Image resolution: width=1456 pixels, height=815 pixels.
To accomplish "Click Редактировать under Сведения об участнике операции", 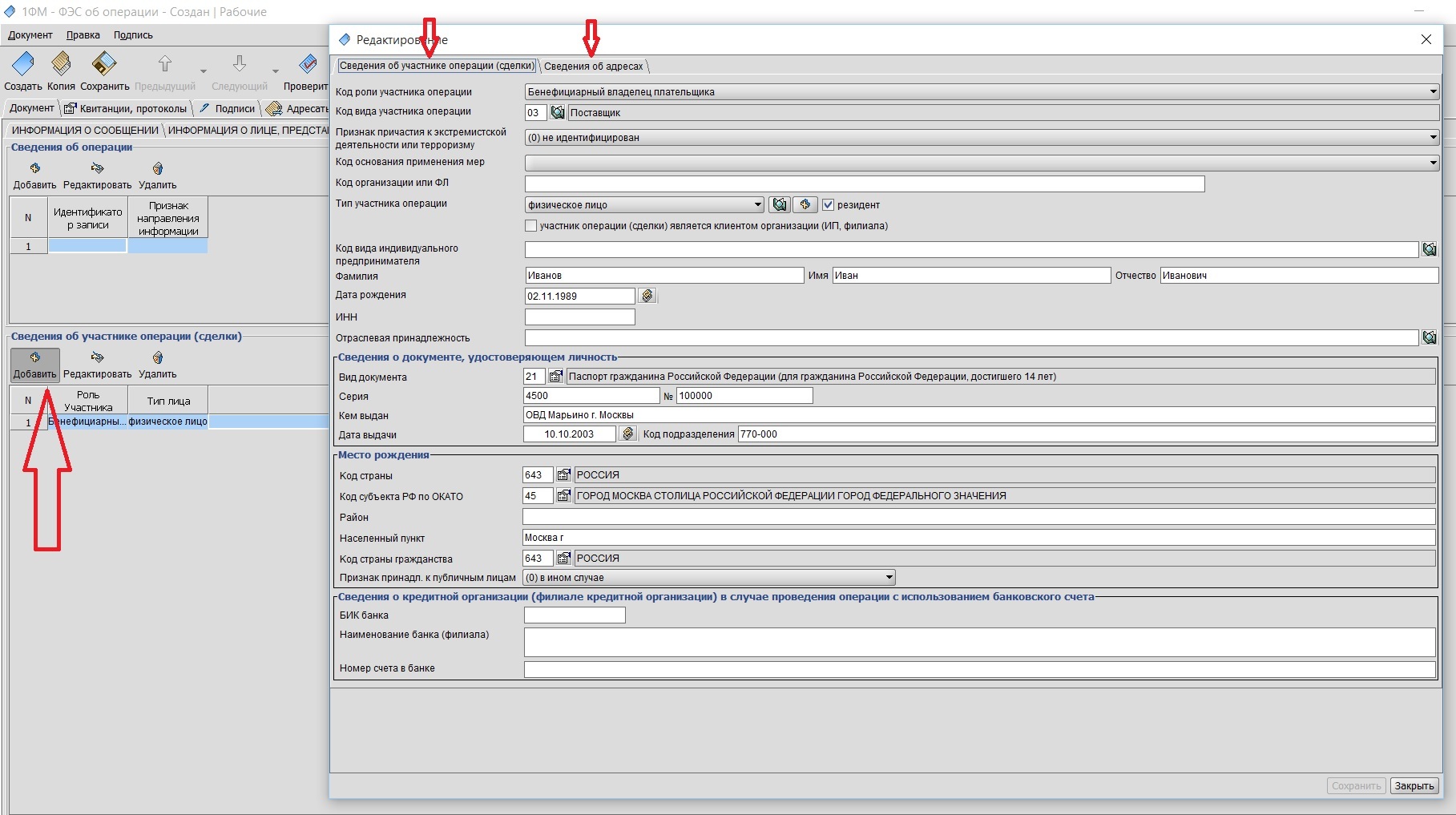I will click(x=97, y=365).
